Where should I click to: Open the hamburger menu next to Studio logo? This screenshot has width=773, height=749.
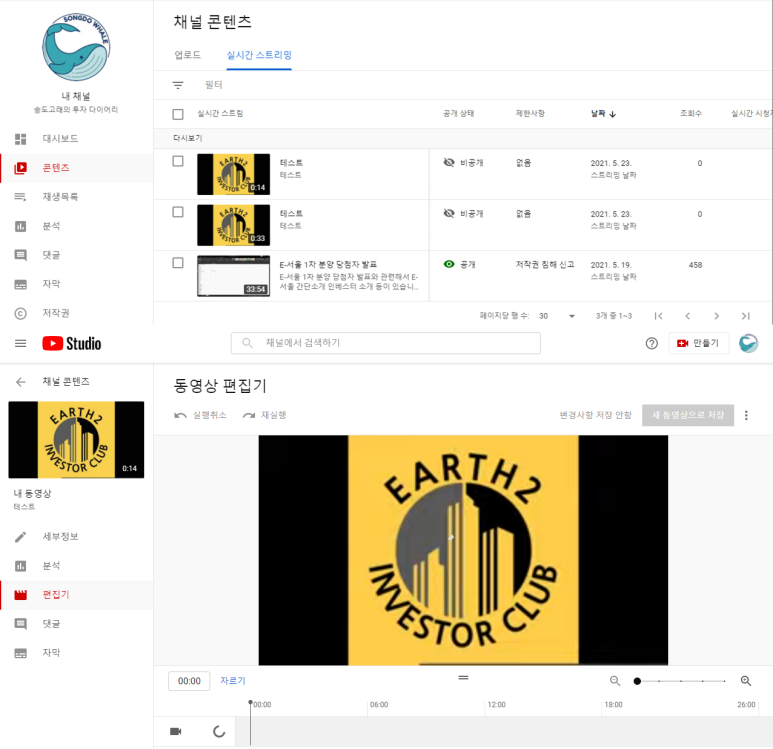coord(21,343)
